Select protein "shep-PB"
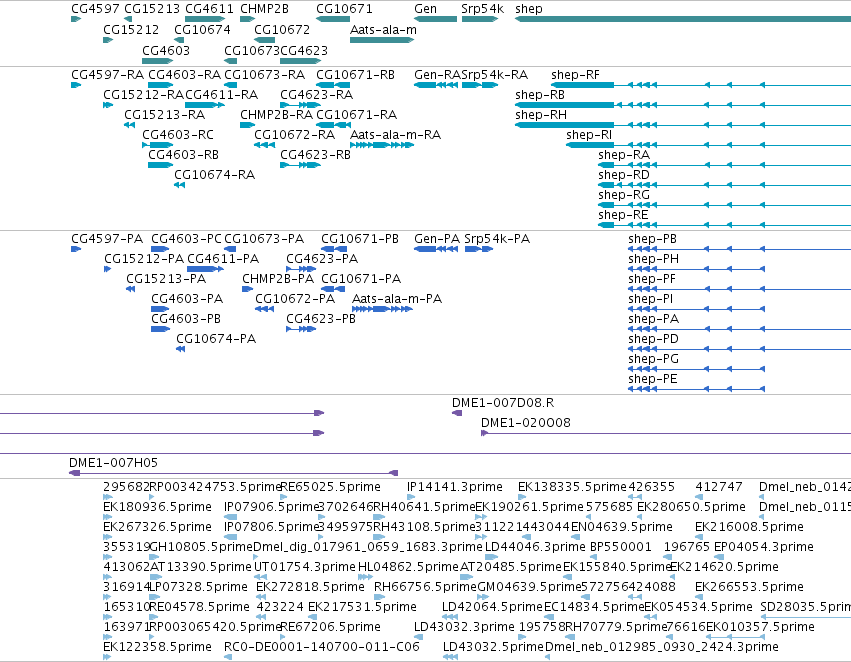The width and height of the screenshot is (851, 662). (652, 239)
